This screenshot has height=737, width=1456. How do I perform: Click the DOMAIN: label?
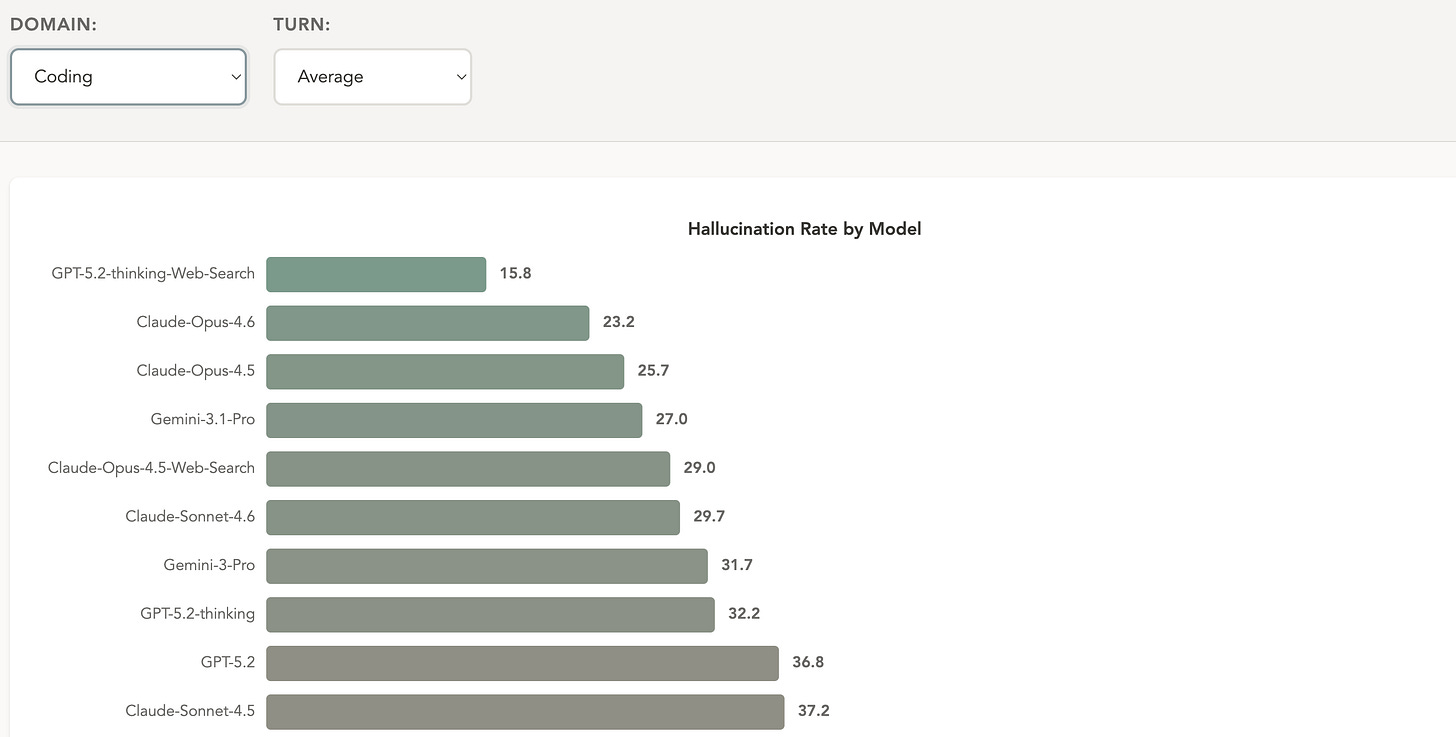click(53, 25)
